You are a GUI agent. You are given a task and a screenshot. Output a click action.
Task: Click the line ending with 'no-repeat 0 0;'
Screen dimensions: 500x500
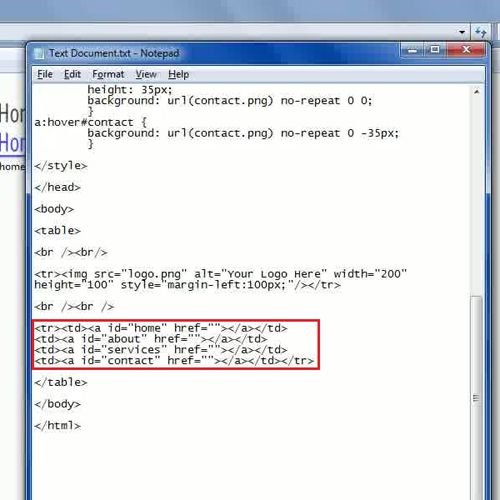tap(230, 101)
